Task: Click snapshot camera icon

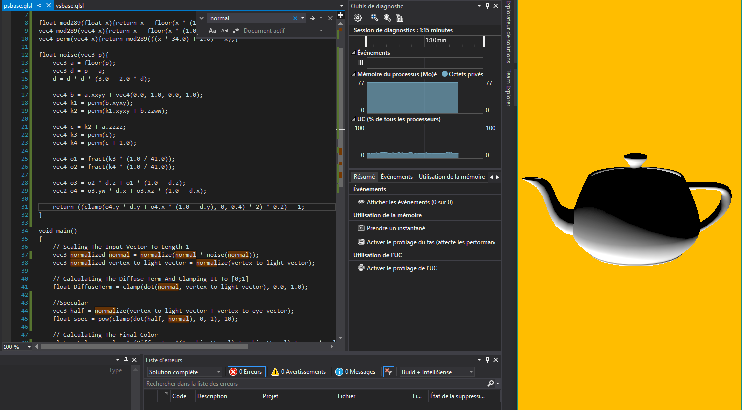Action: (x=361, y=228)
